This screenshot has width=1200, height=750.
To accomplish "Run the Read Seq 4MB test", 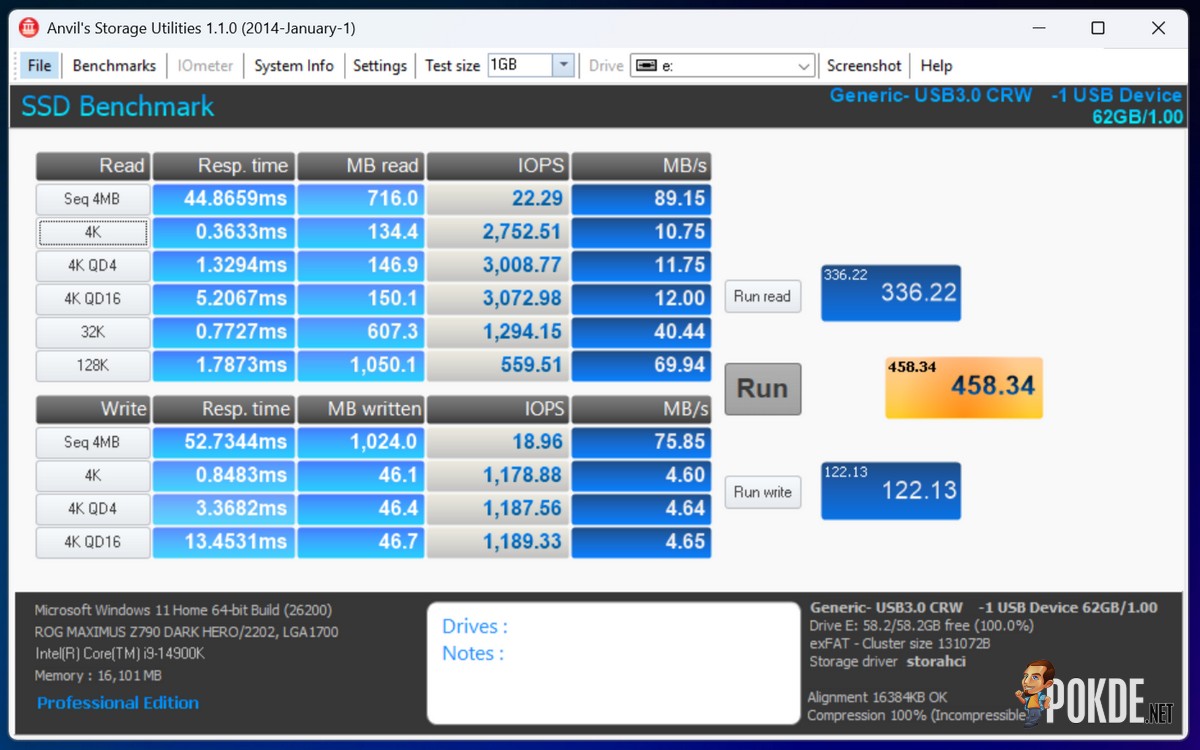I will pos(92,199).
